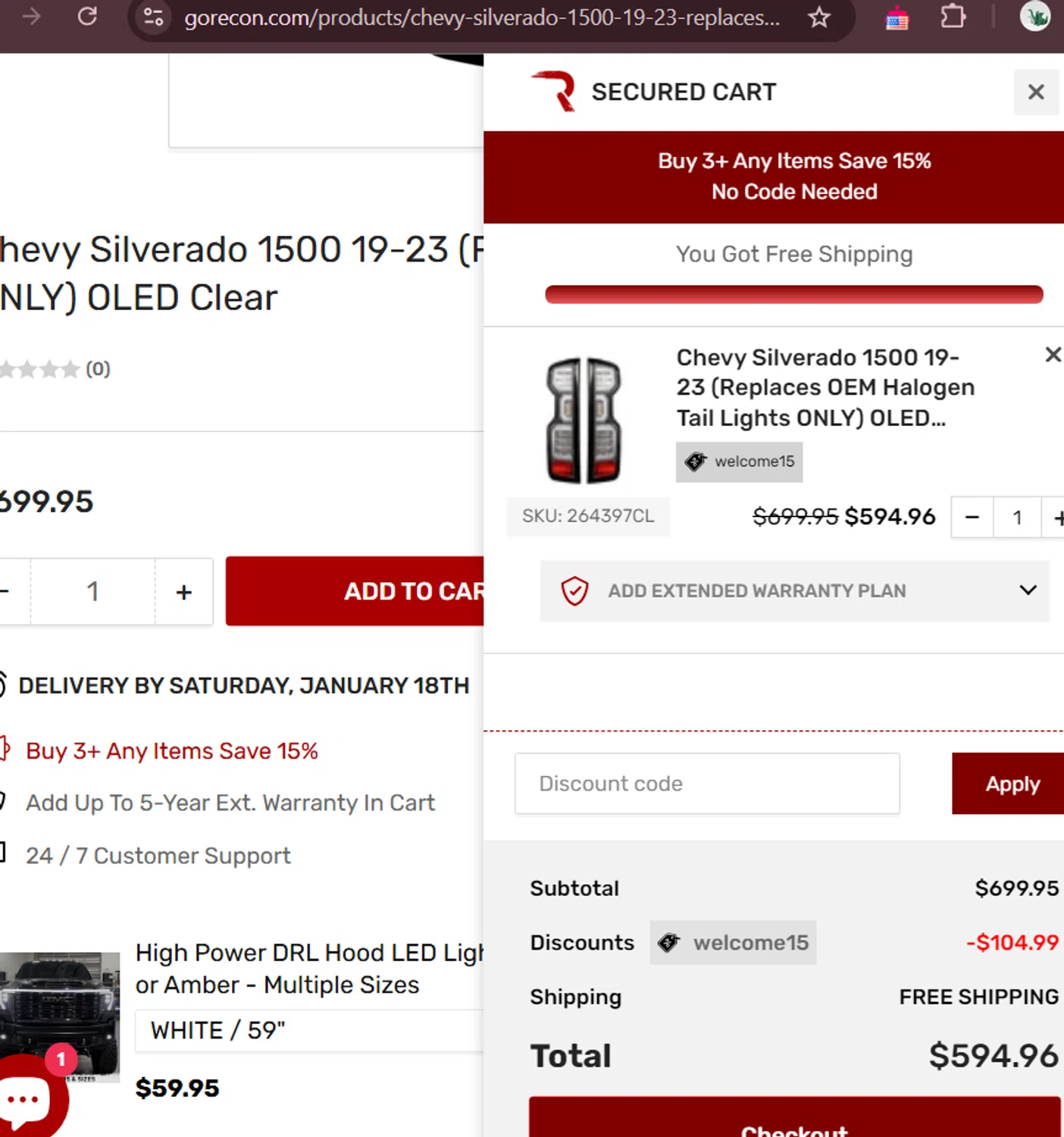
Task: Open the browser profile avatar
Action: [1034, 16]
